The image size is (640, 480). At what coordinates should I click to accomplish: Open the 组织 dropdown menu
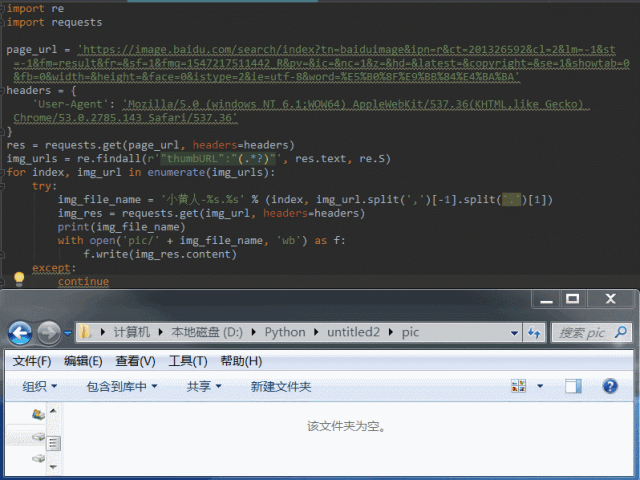[x=40, y=386]
